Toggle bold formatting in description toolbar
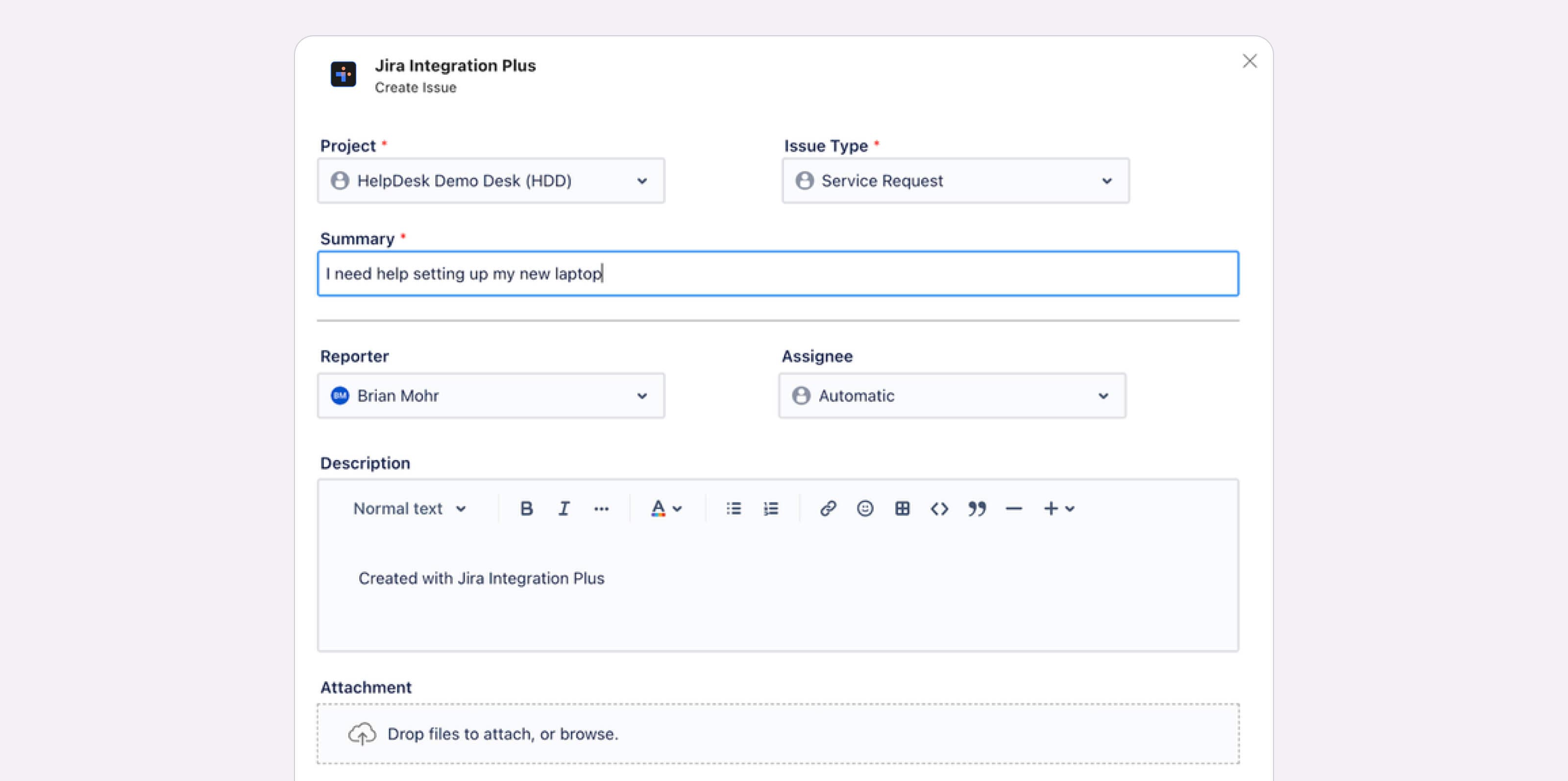The height and width of the screenshot is (781, 1568). [x=527, y=508]
